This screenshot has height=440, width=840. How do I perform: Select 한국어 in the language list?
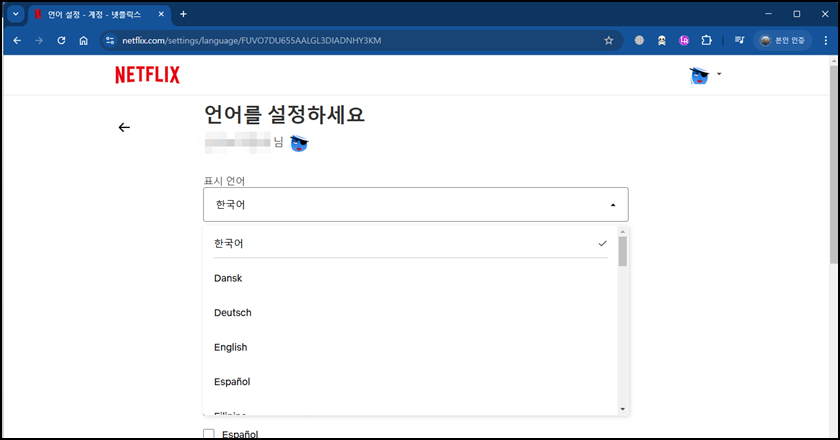point(410,243)
